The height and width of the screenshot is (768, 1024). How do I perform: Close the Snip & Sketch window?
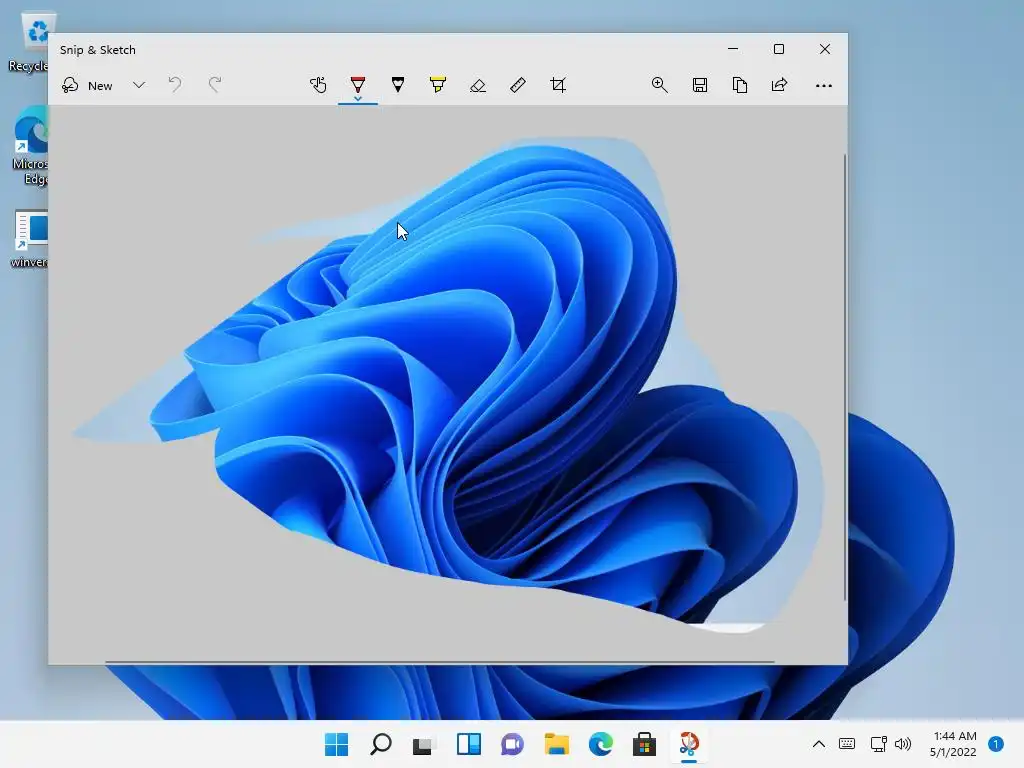825,49
